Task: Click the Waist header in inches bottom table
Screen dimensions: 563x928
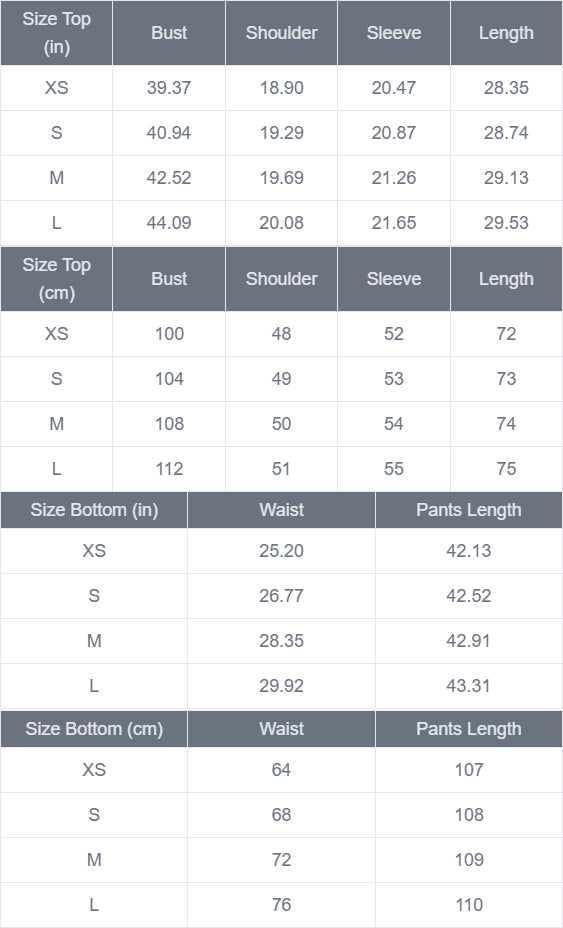Action: click(x=281, y=510)
